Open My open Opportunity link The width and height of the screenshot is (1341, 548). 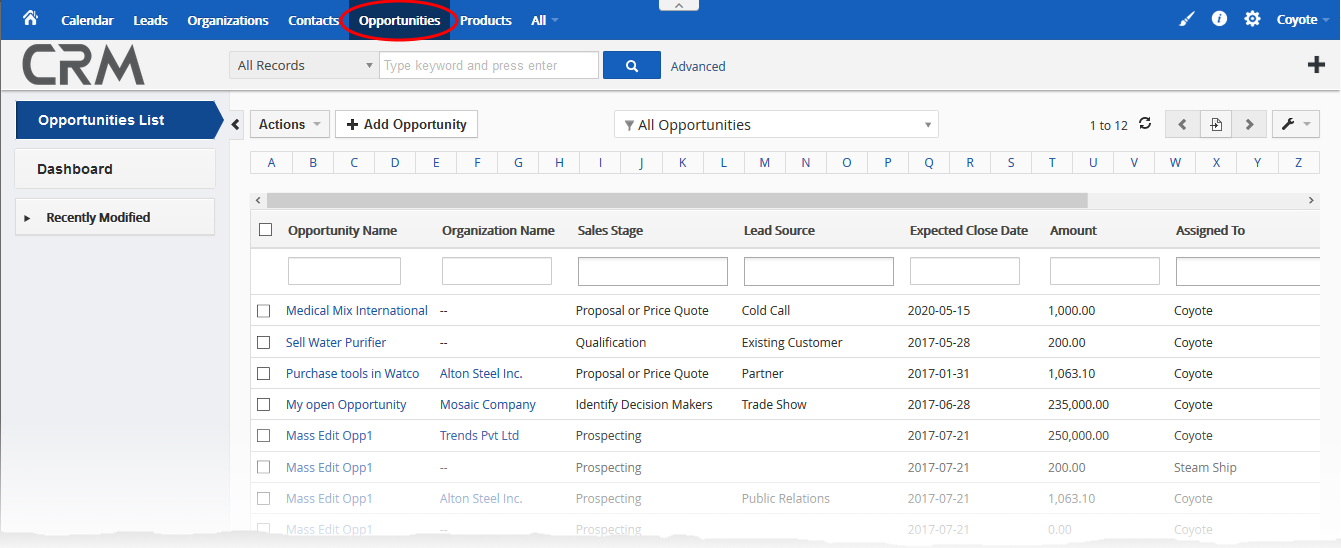tap(346, 405)
